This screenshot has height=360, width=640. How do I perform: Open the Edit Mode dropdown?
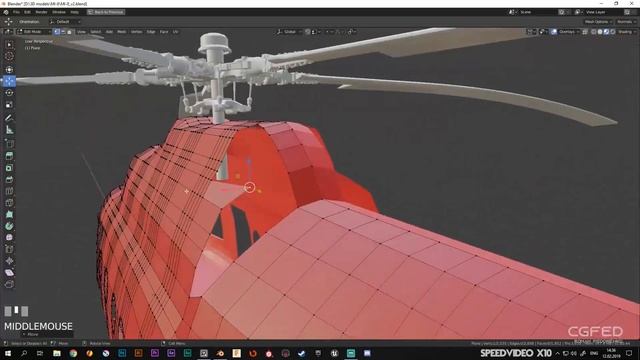click(x=34, y=32)
